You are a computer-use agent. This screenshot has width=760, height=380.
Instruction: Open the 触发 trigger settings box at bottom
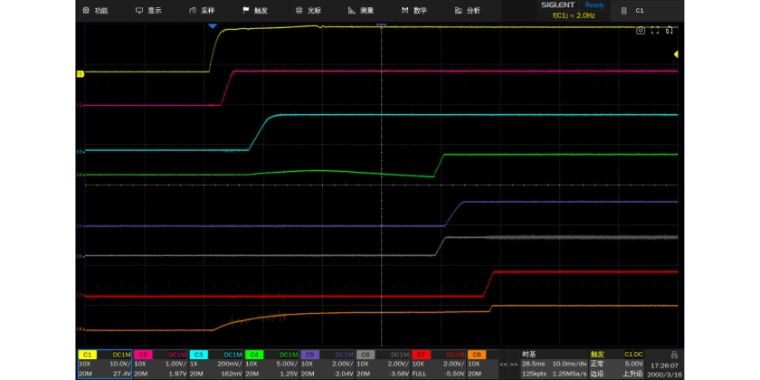pos(617,364)
